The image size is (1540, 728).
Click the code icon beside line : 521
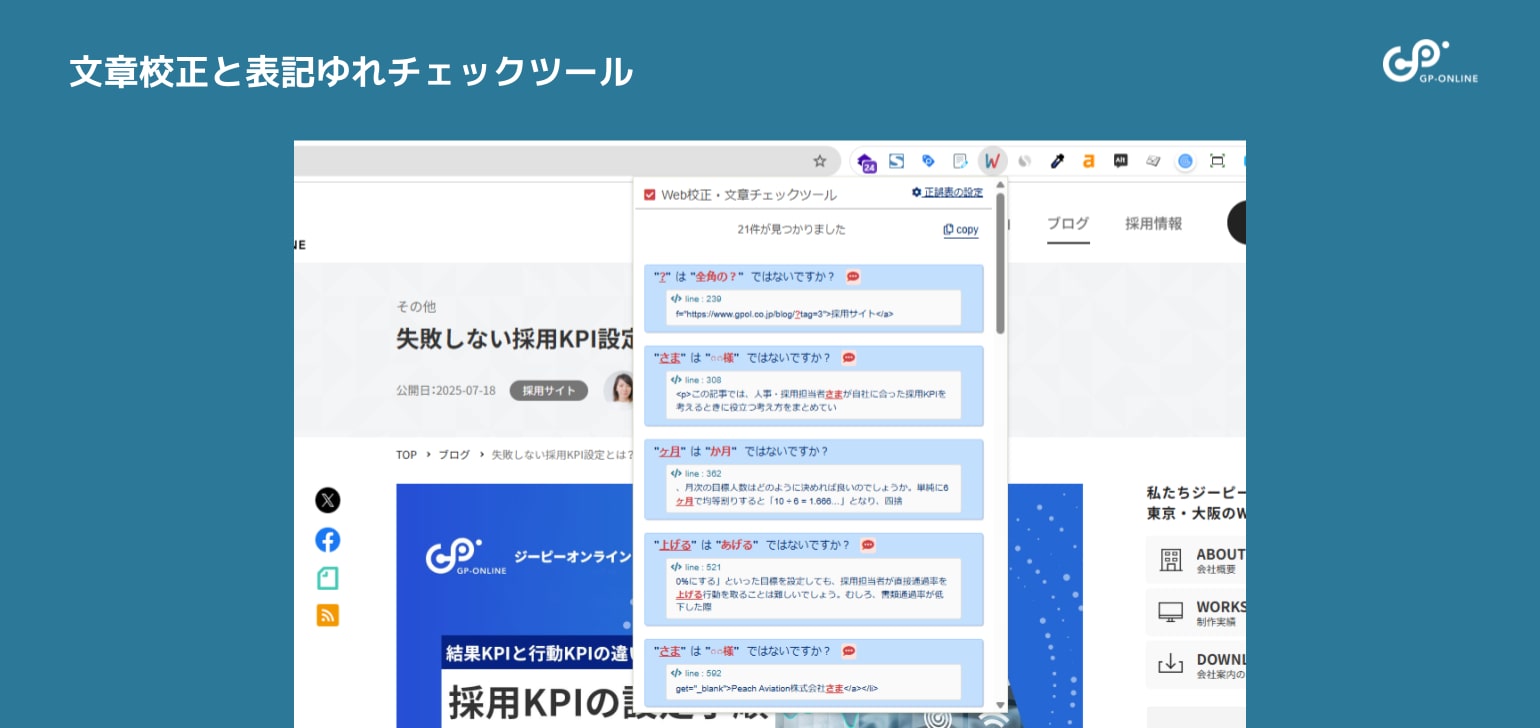coord(676,567)
